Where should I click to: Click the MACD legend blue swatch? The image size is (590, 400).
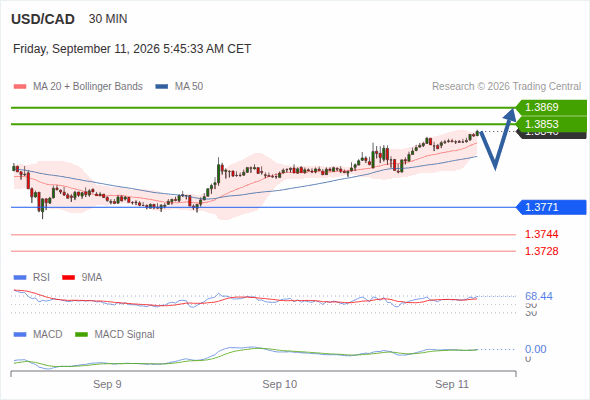pos(20,335)
